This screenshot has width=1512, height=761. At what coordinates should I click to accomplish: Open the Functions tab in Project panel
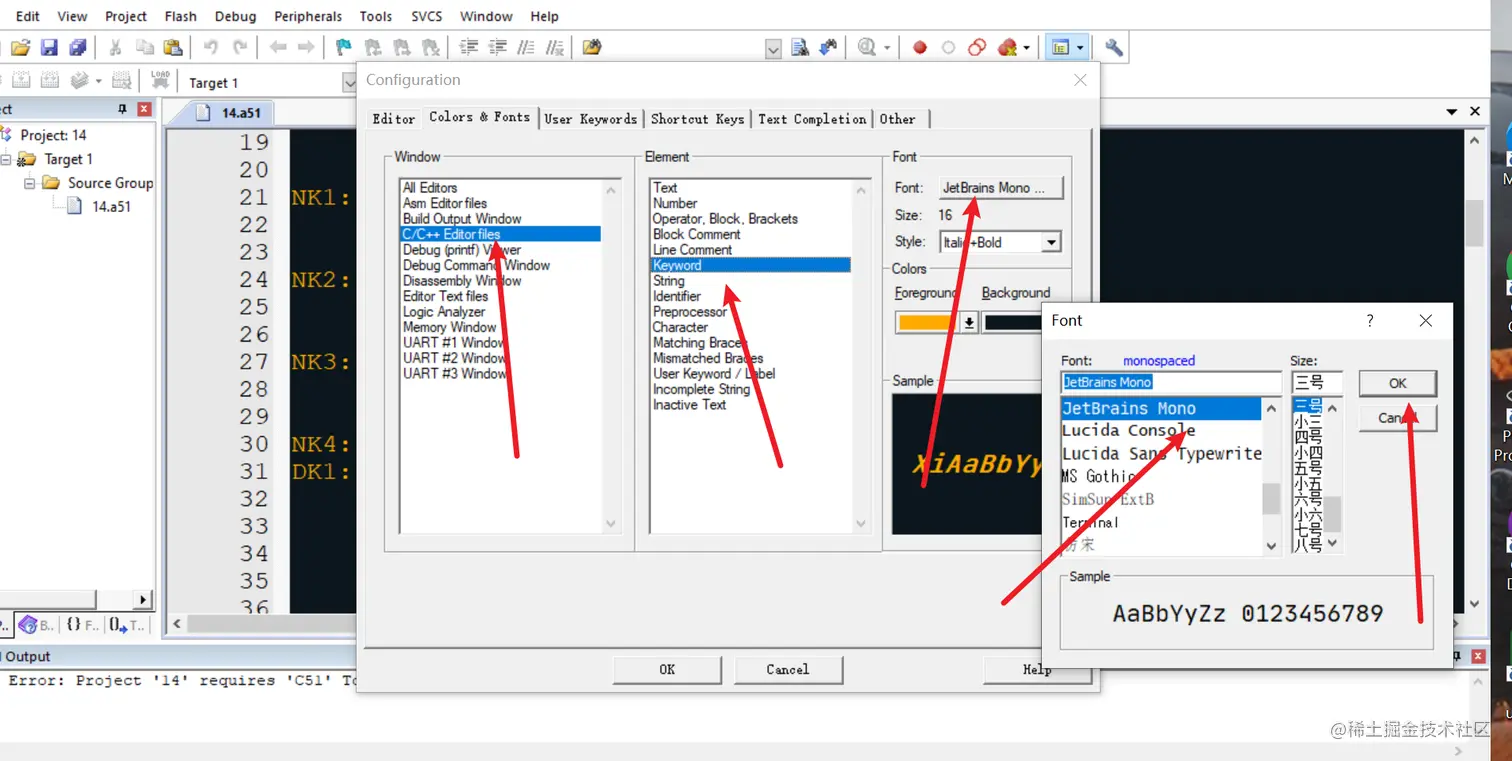82,625
